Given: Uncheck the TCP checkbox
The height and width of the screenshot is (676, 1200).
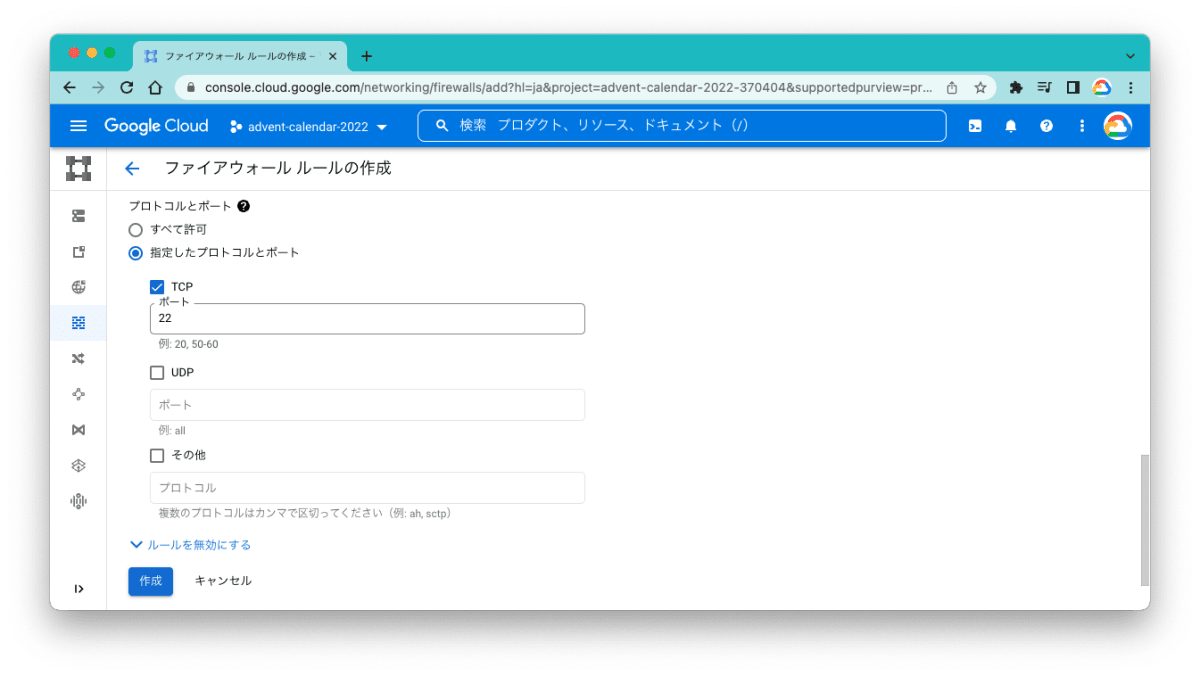Looking at the screenshot, I should tap(157, 287).
